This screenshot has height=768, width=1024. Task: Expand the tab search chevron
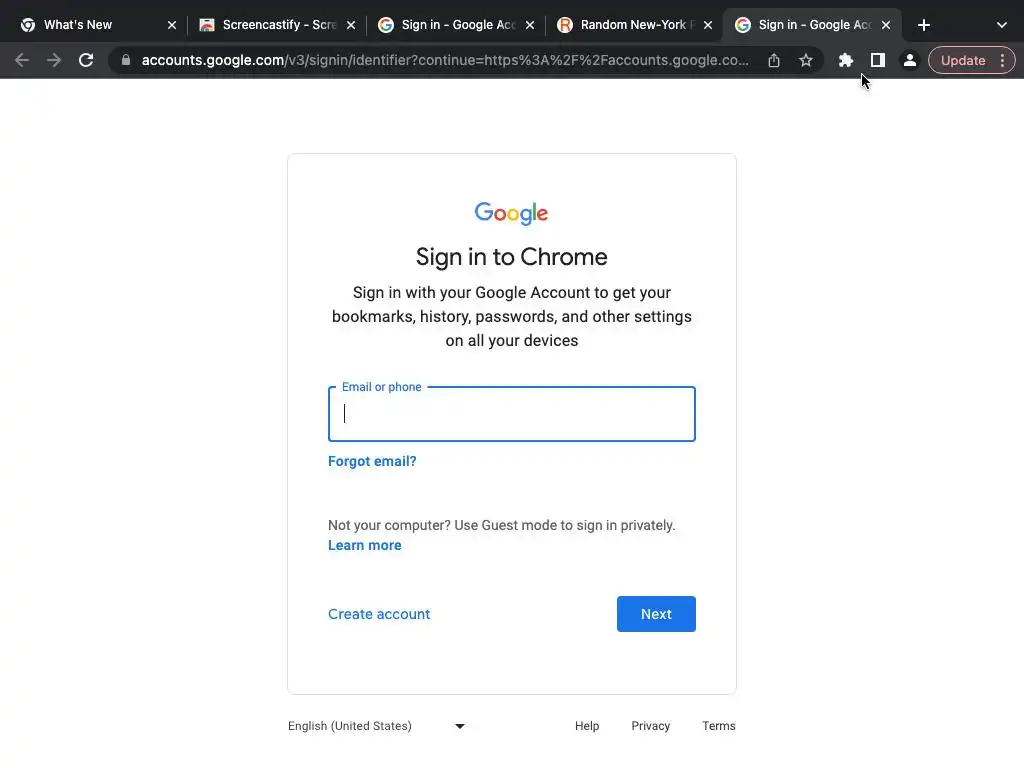(1001, 25)
